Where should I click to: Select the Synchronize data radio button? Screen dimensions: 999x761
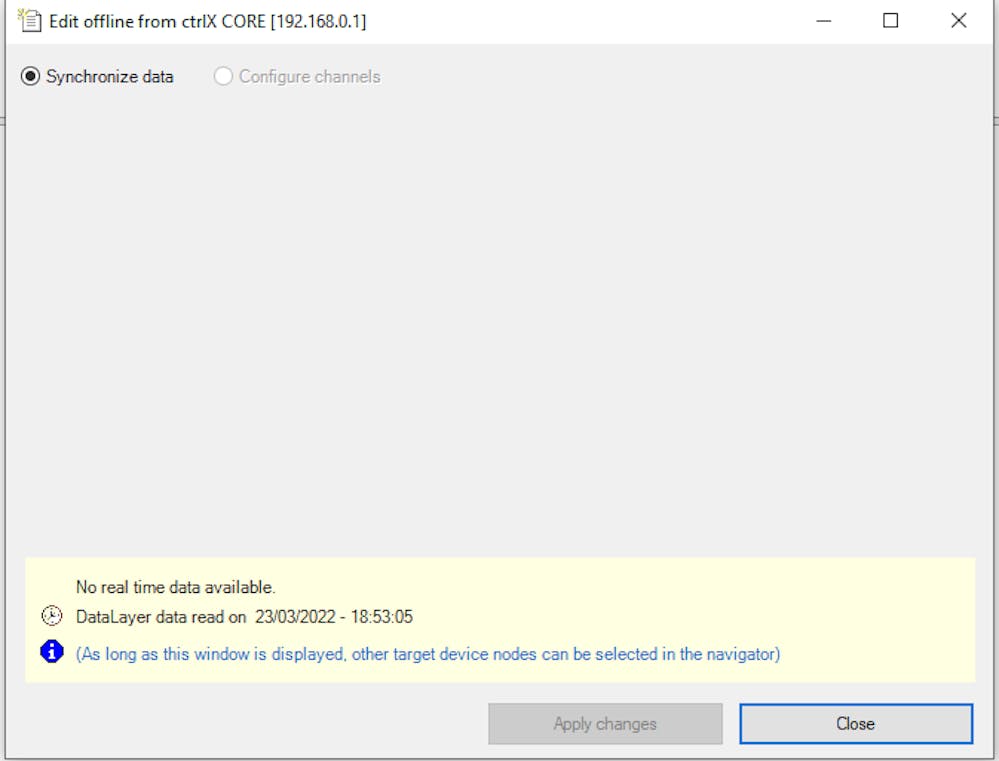[x=31, y=77]
